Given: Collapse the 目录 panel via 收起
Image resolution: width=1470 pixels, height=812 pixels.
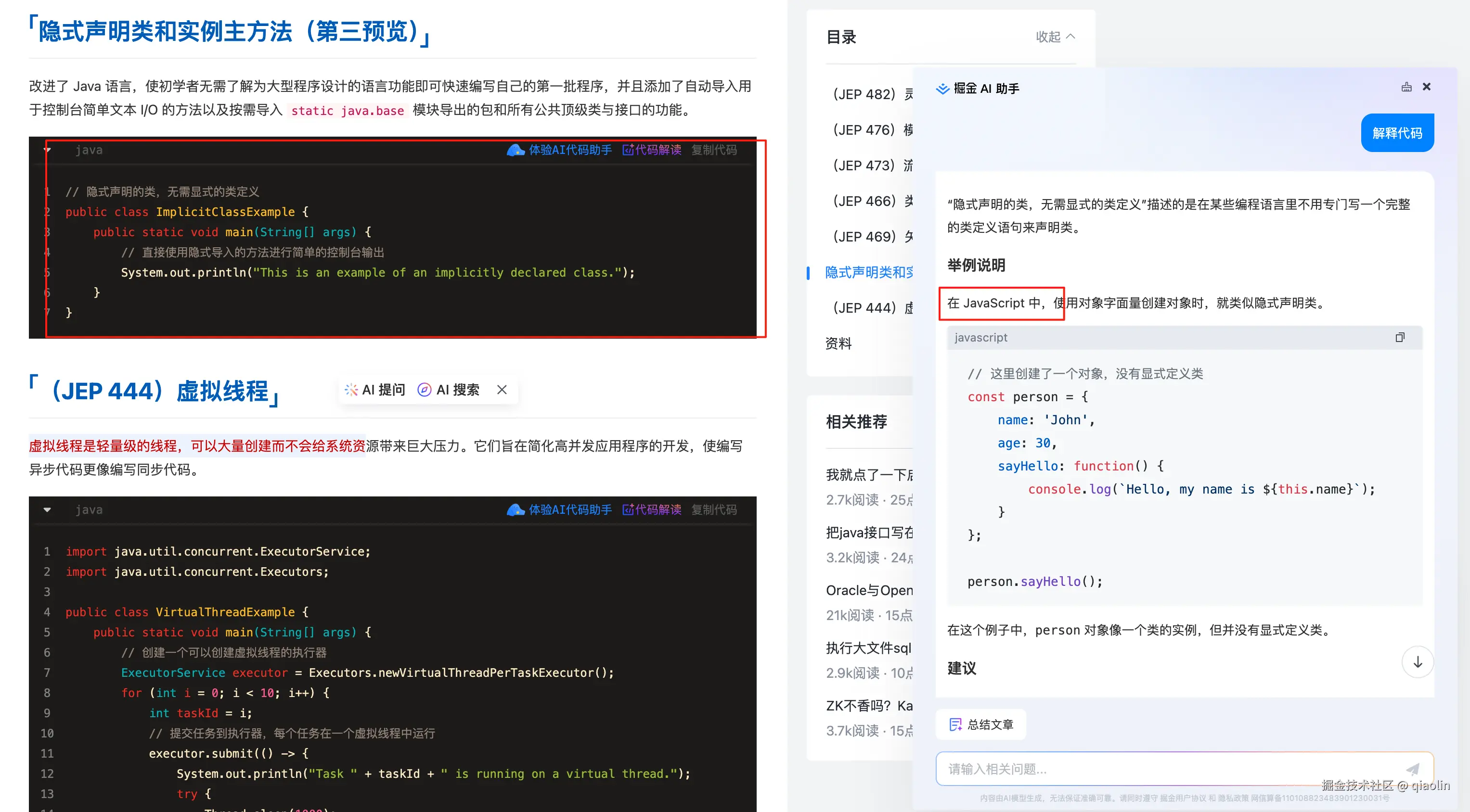Looking at the screenshot, I should [x=1053, y=36].
